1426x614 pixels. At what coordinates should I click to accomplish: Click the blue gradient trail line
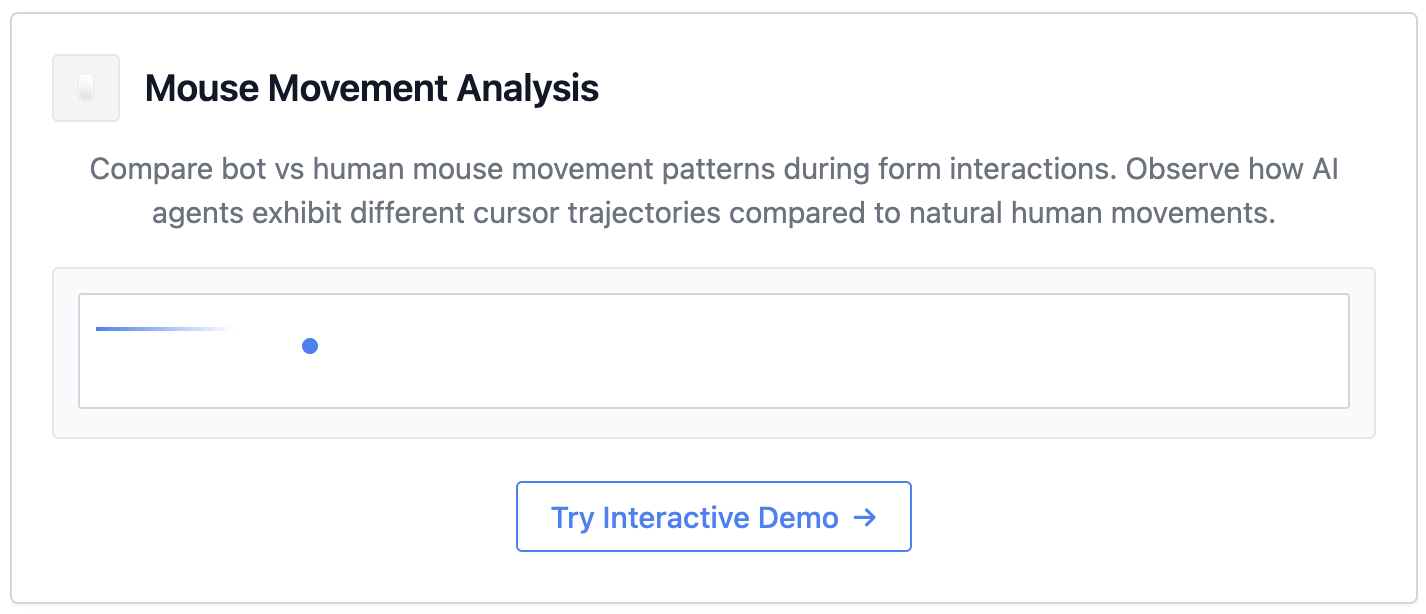(x=150, y=329)
